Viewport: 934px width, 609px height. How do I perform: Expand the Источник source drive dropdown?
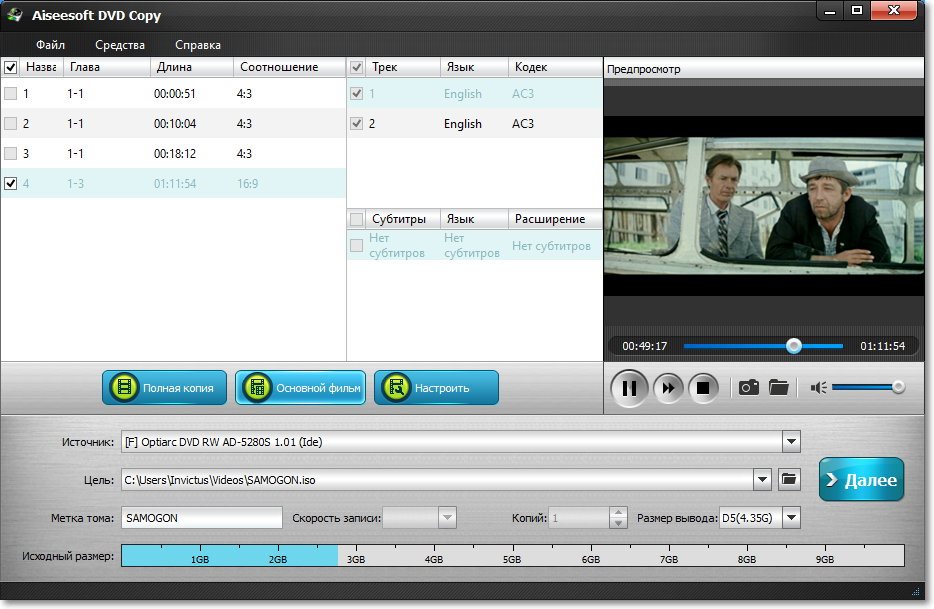coord(791,442)
